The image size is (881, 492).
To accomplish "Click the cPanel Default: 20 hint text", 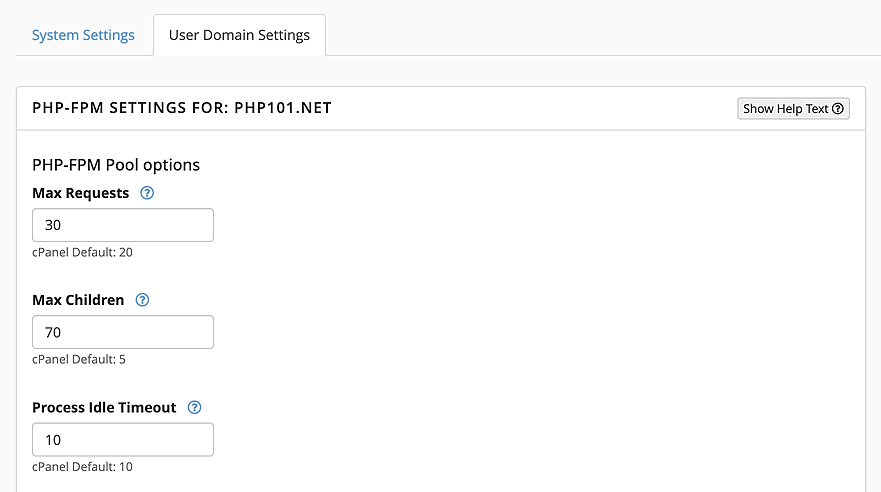I will pos(82,252).
